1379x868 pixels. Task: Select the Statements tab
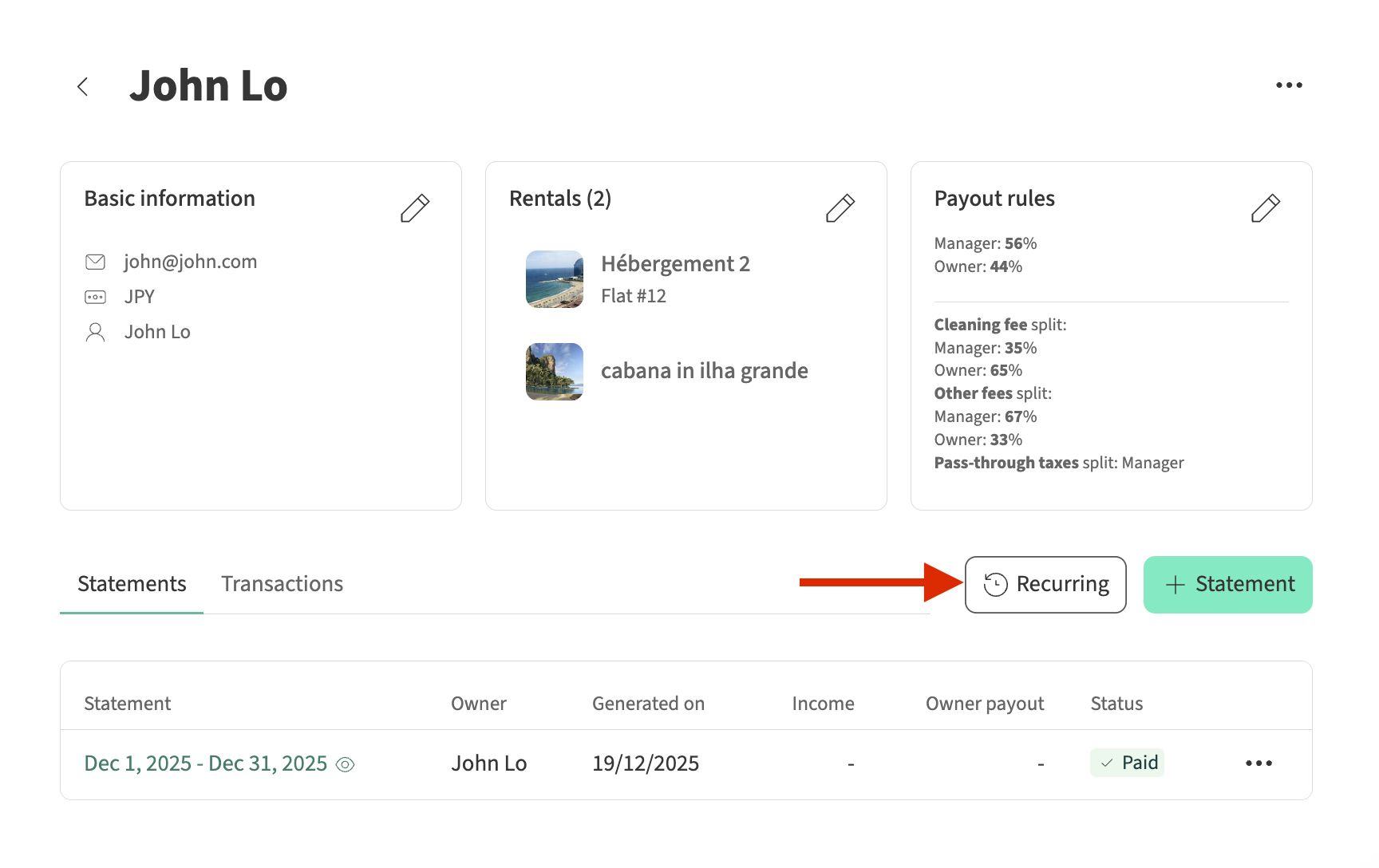coord(132,584)
